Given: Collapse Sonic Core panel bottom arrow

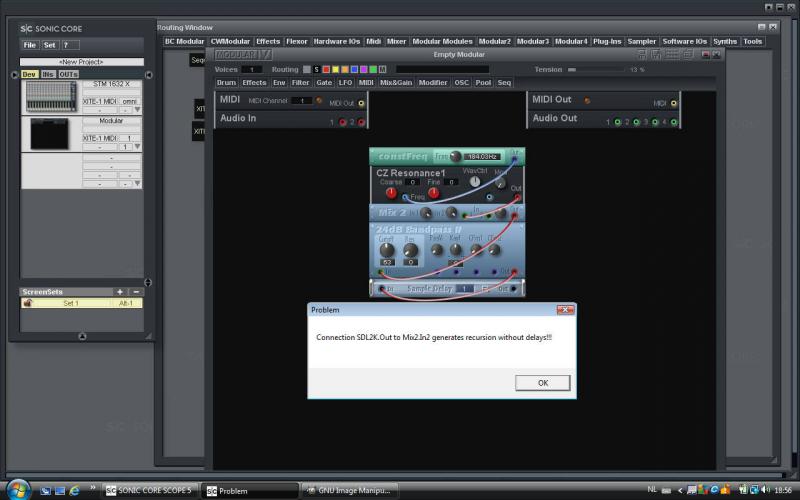Looking at the screenshot, I should (x=82, y=336).
